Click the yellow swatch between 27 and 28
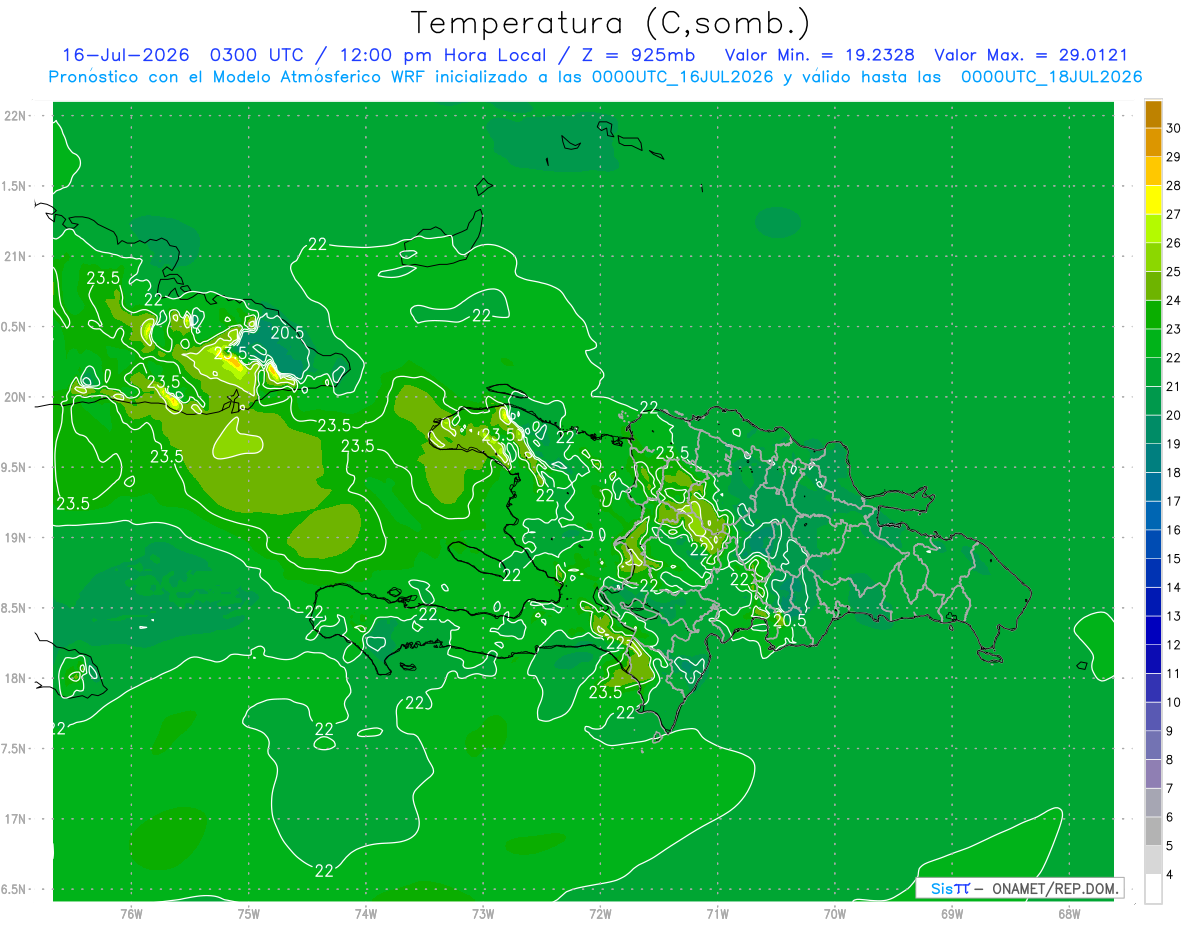 (x=1153, y=200)
